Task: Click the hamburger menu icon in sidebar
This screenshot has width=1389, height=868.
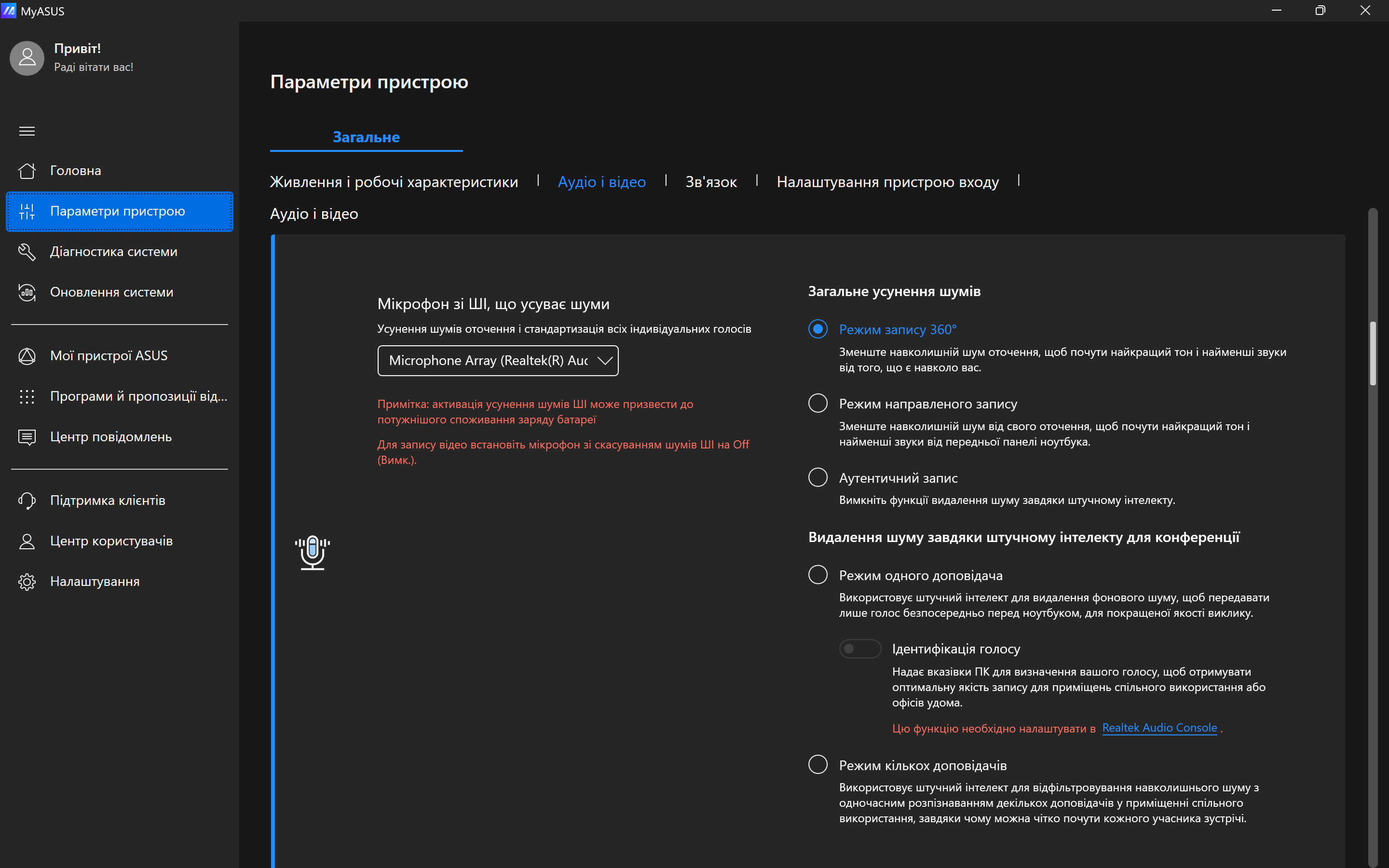Action: 27,132
